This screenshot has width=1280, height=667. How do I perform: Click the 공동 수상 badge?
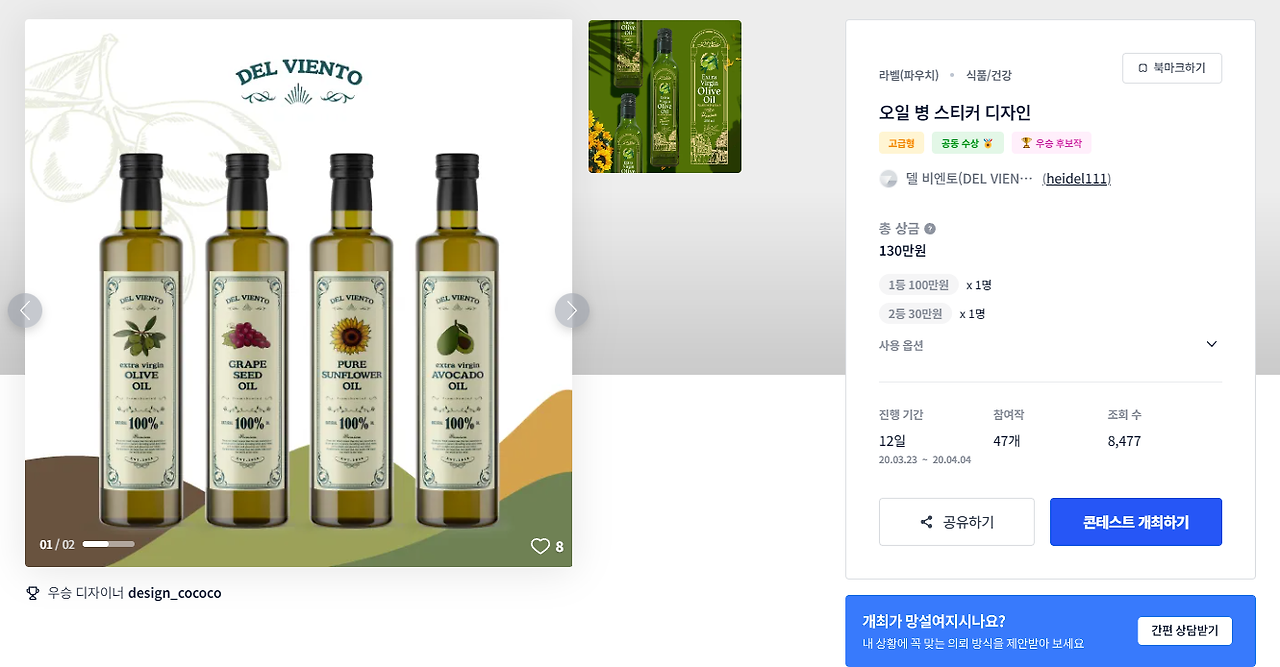coord(968,143)
